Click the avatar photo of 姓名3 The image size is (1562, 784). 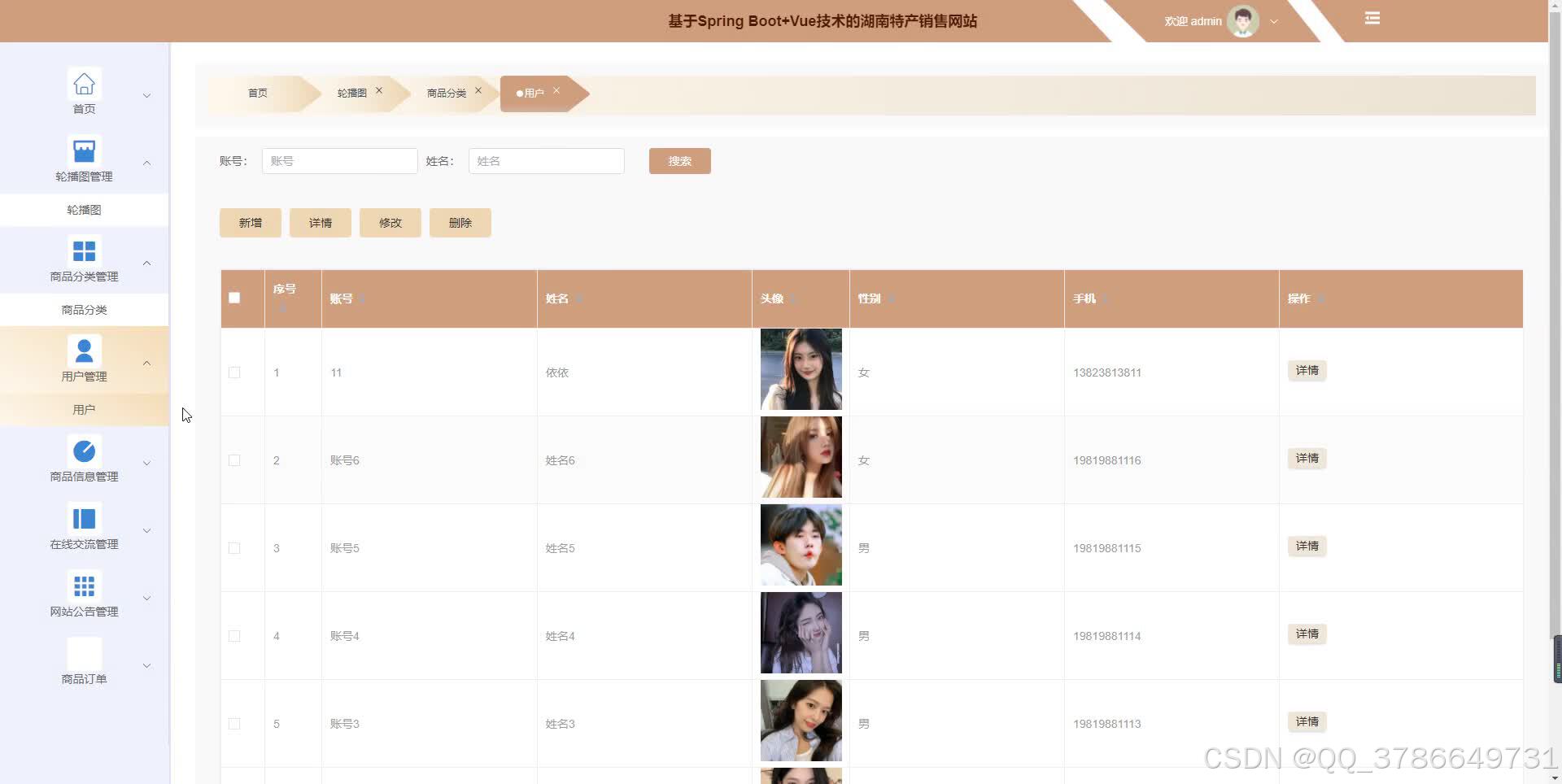click(x=801, y=721)
